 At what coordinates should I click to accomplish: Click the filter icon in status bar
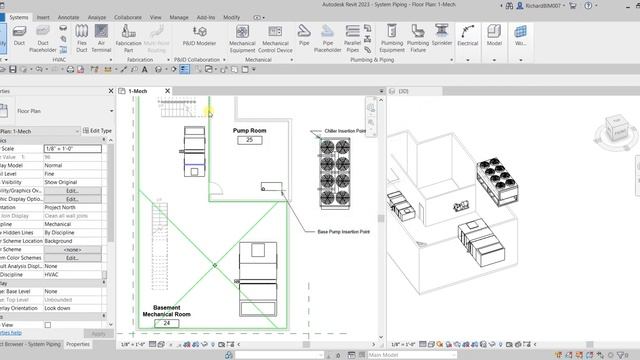pos(621,355)
